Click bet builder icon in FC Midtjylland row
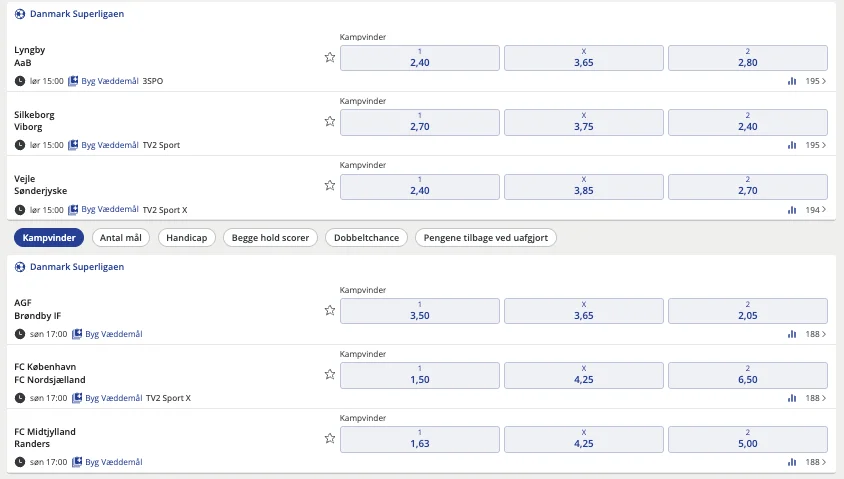 [77, 462]
